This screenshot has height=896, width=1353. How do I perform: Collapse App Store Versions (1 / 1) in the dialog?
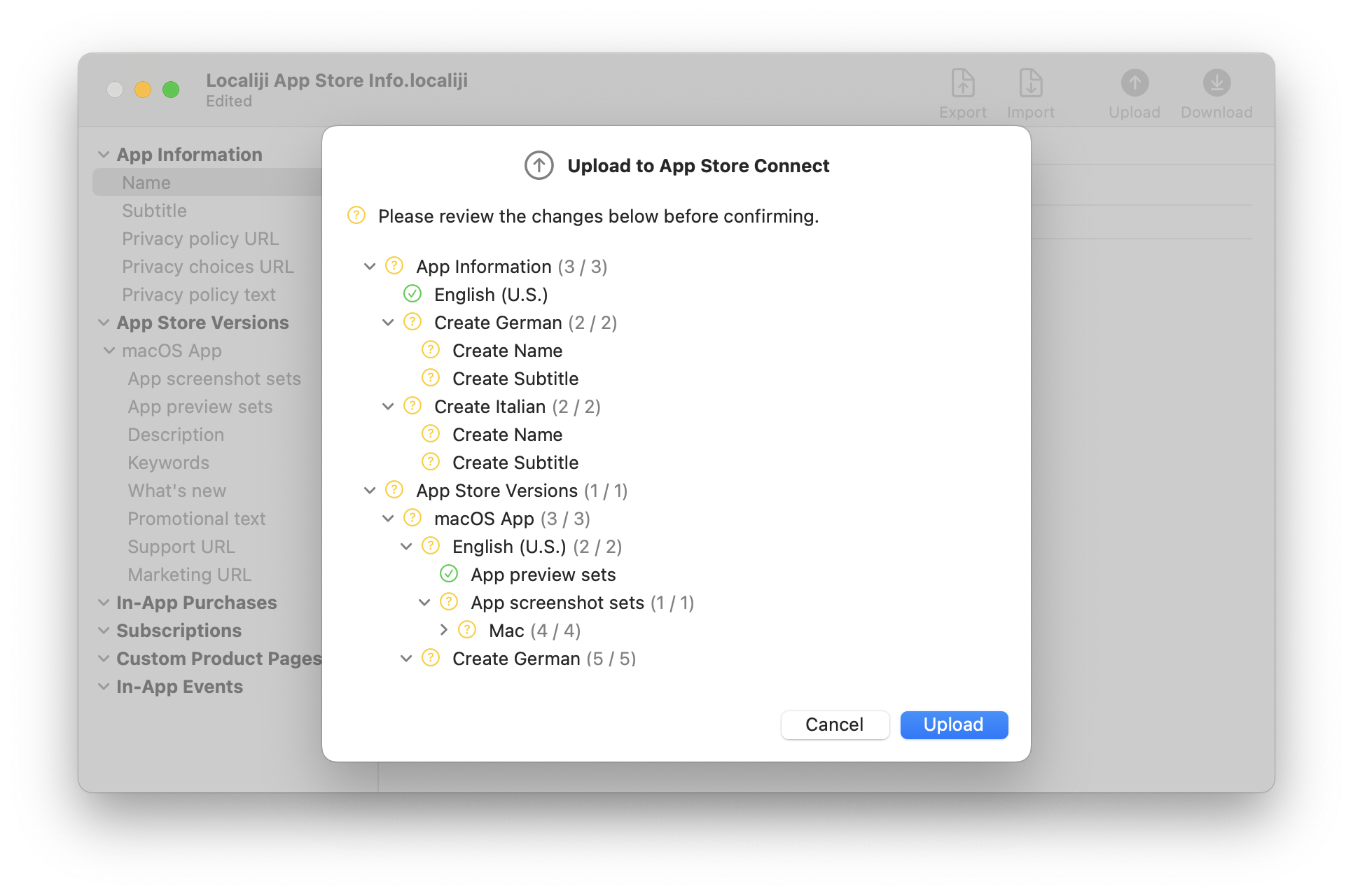pyautogui.click(x=370, y=491)
